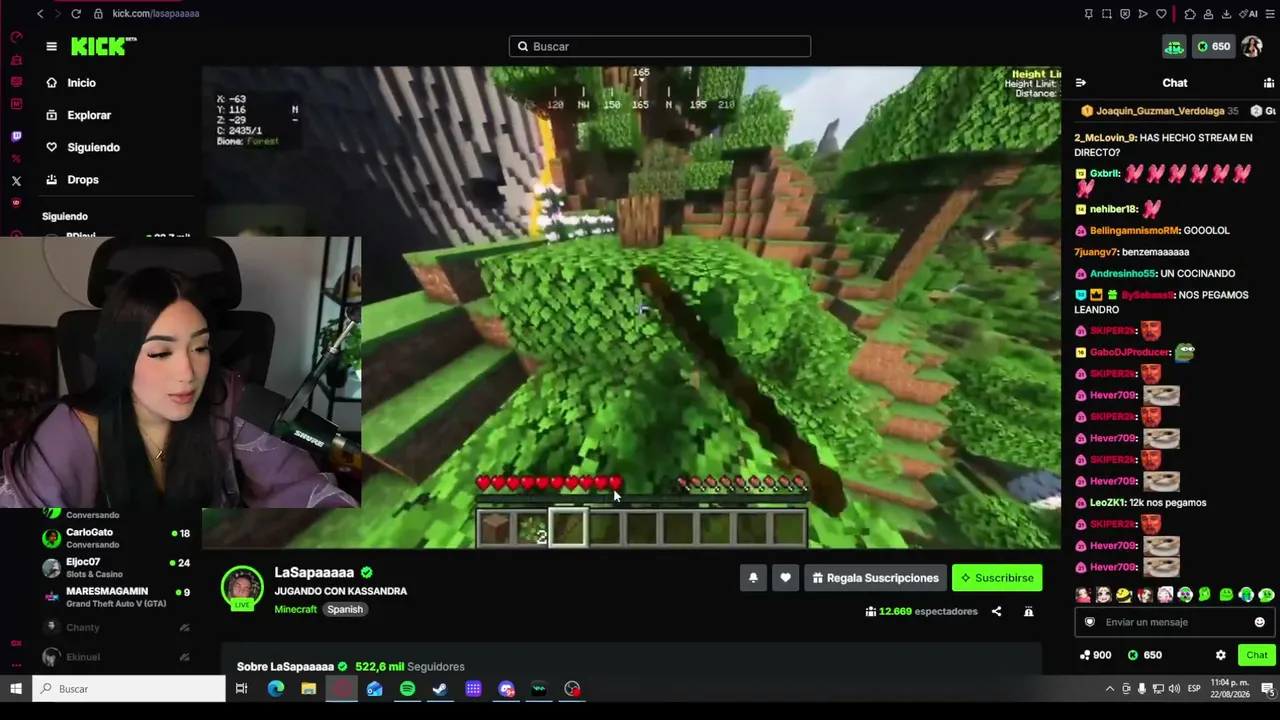The image size is (1280, 720).
Task: Open the emoji picker in chat input
Action: point(1259,622)
